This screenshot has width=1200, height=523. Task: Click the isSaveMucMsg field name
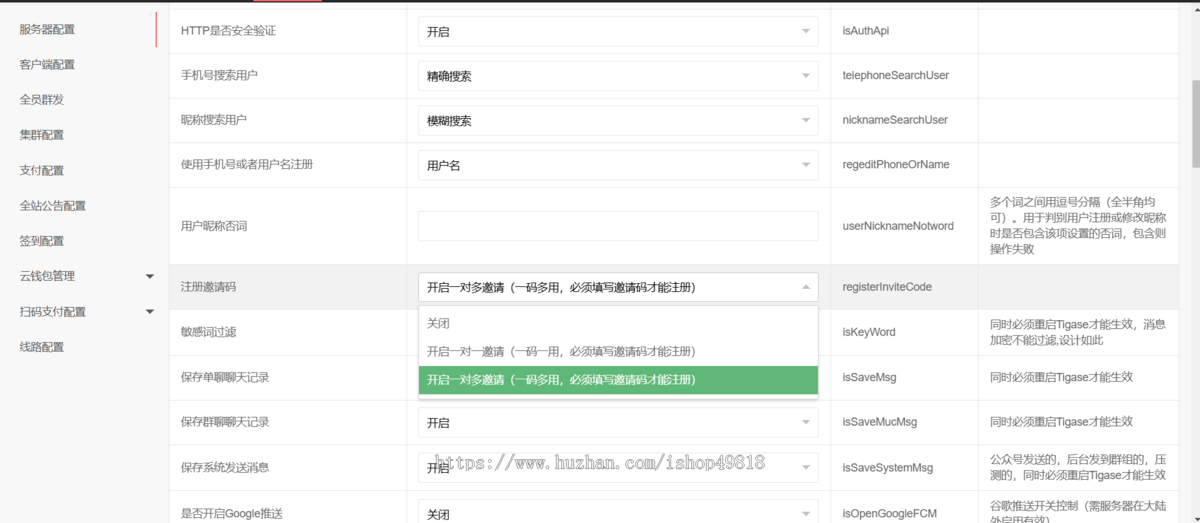[880, 422]
